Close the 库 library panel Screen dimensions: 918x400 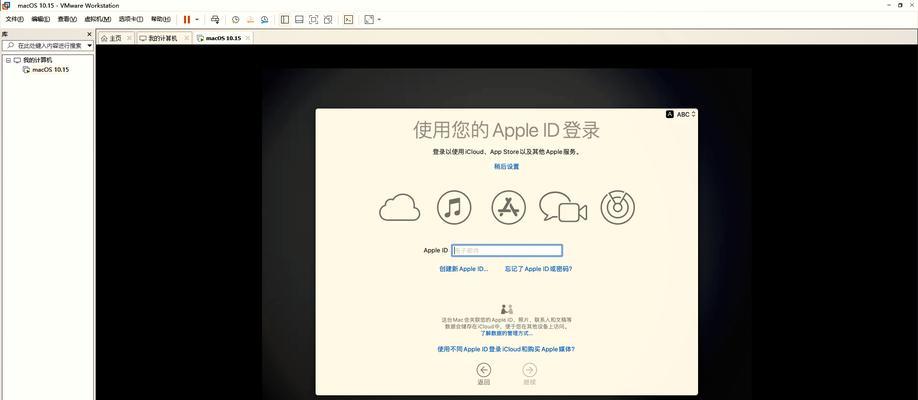coord(90,35)
